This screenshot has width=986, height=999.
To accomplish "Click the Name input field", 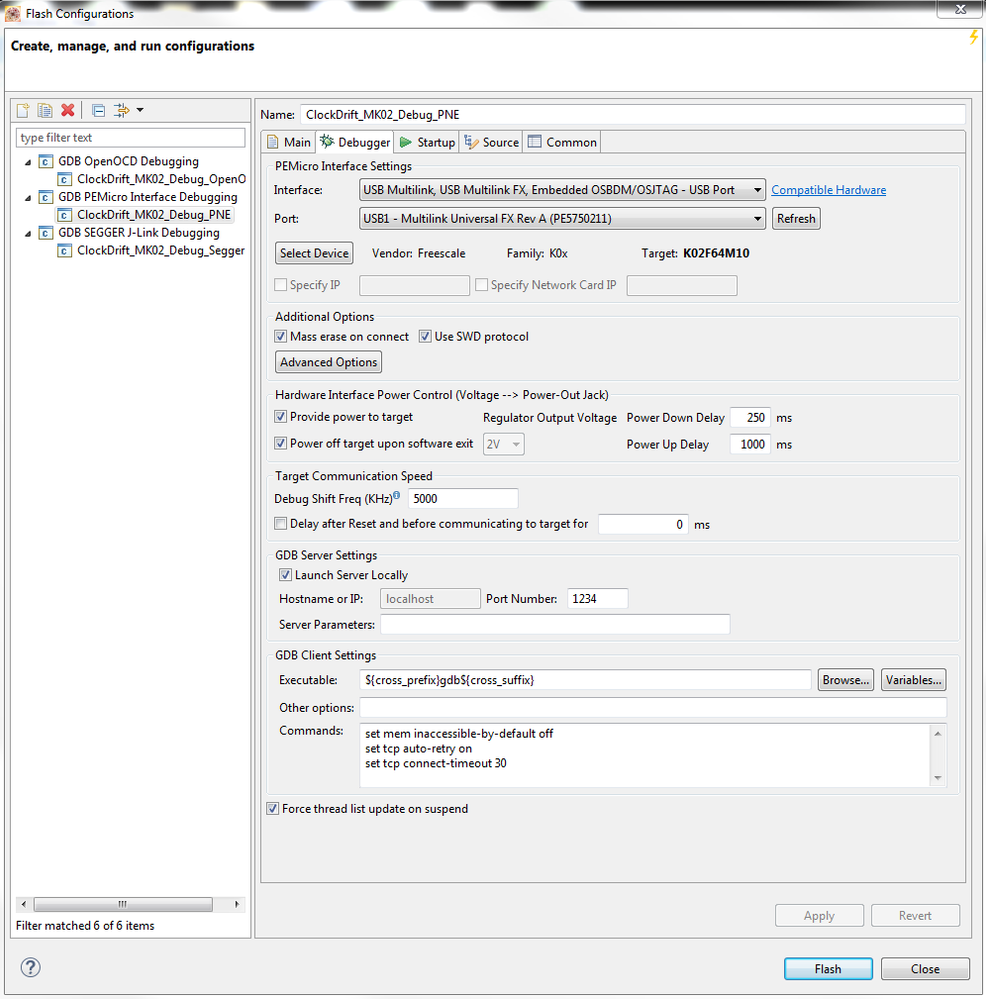I will coord(632,115).
